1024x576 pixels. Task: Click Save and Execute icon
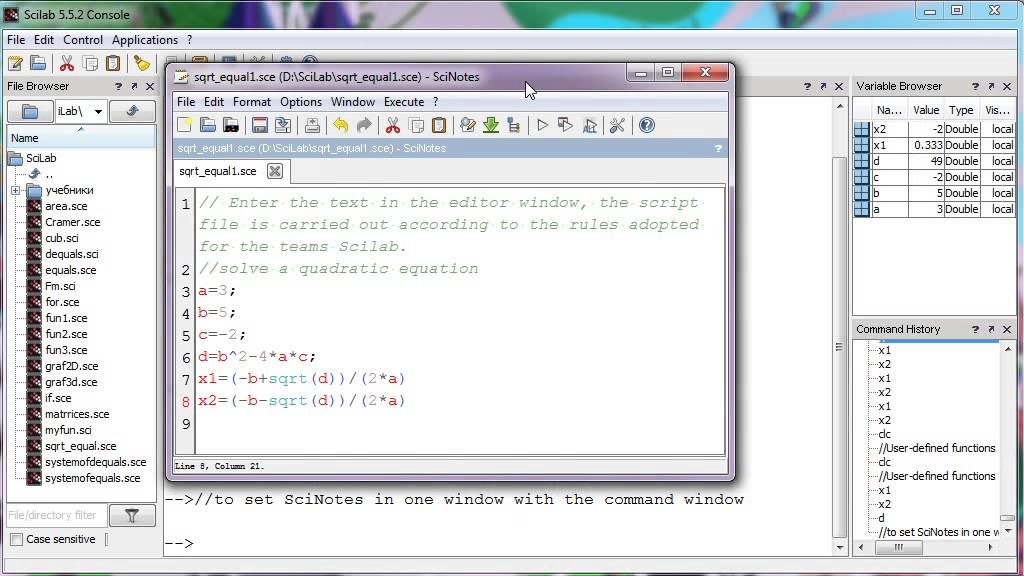pos(566,125)
